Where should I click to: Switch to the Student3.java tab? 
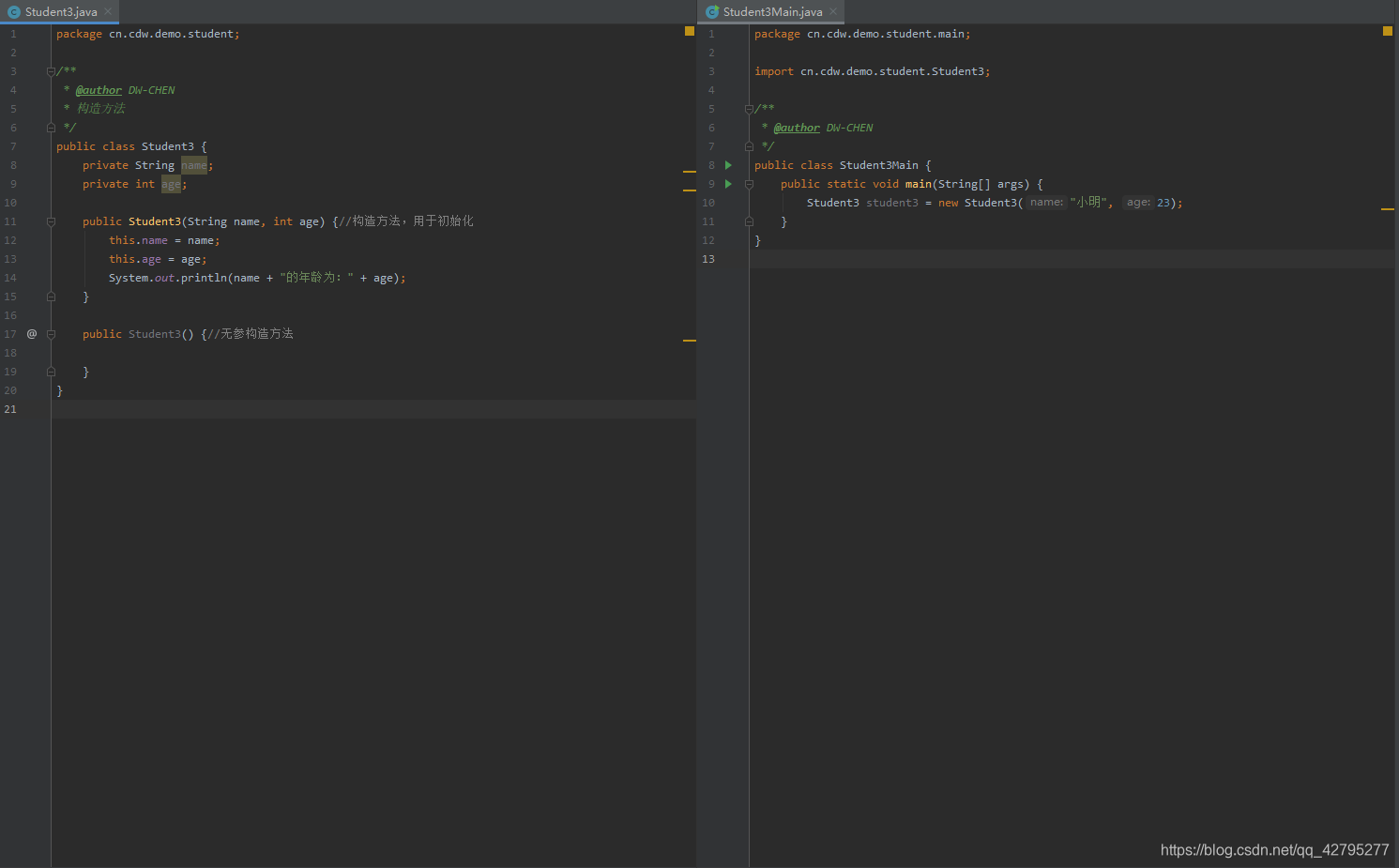61,12
